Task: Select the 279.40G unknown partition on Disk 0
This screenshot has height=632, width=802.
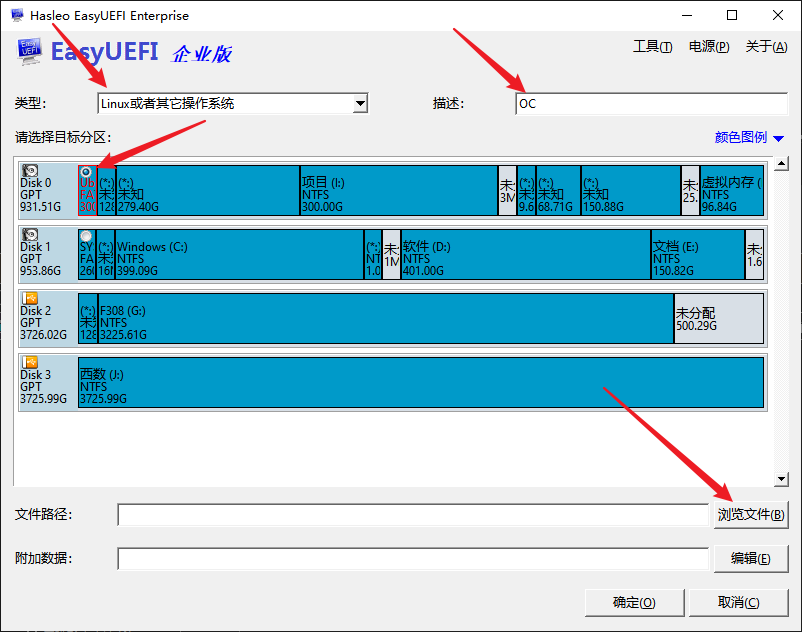Action: pyautogui.click(x=208, y=190)
